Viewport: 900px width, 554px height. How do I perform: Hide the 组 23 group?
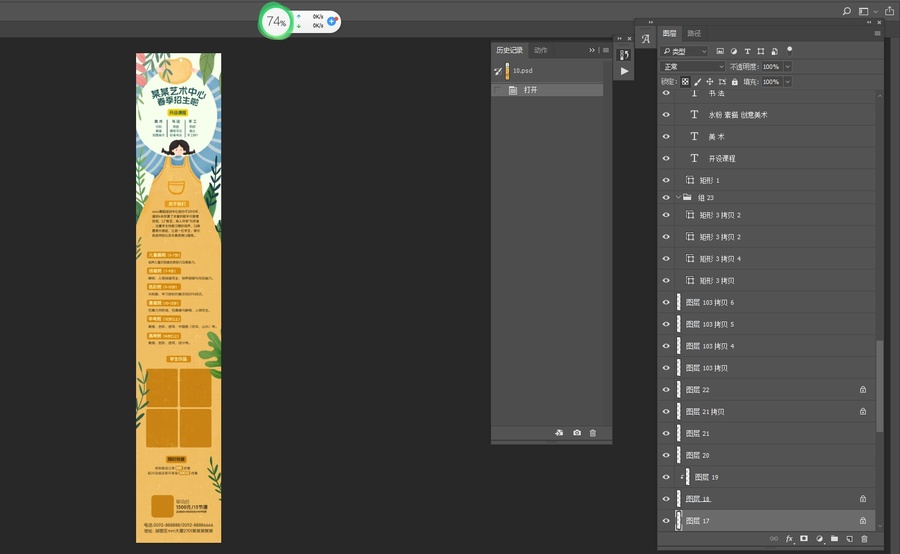[x=666, y=197]
